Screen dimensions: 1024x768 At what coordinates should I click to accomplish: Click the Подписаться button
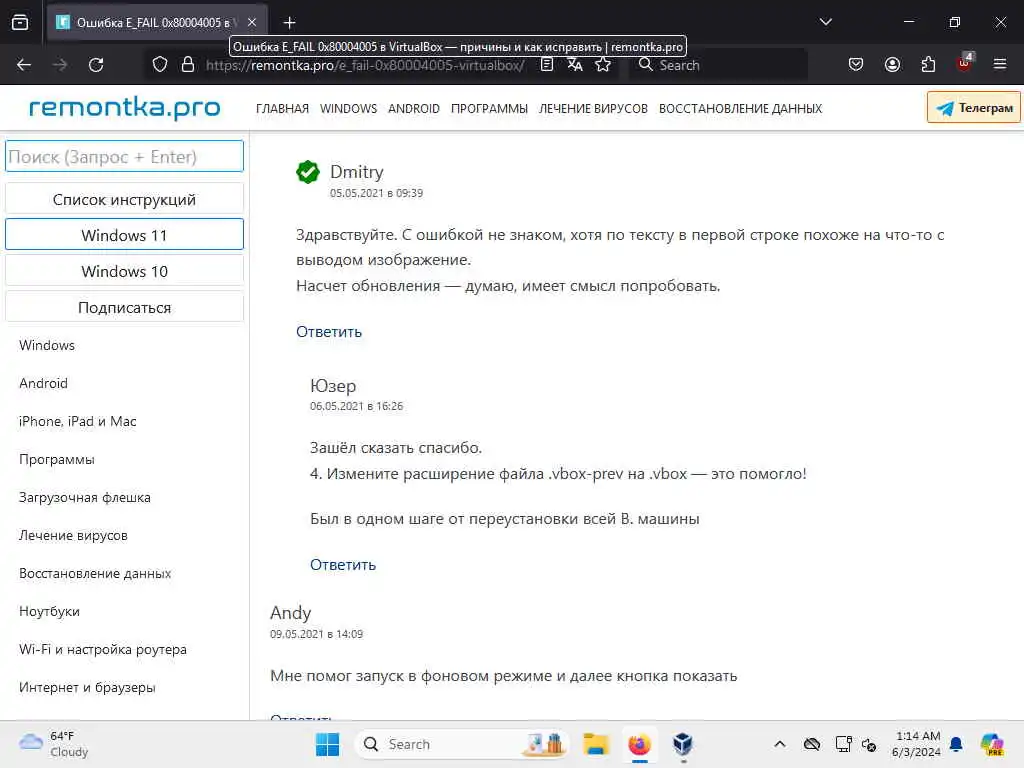(x=124, y=307)
